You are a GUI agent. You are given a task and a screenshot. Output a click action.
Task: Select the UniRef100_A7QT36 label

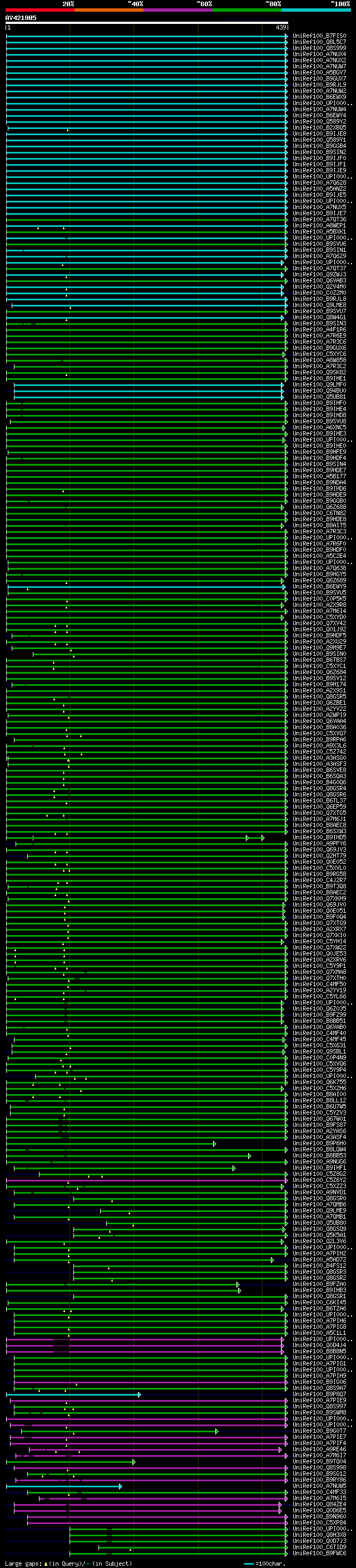pyautogui.click(x=319, y=219)
